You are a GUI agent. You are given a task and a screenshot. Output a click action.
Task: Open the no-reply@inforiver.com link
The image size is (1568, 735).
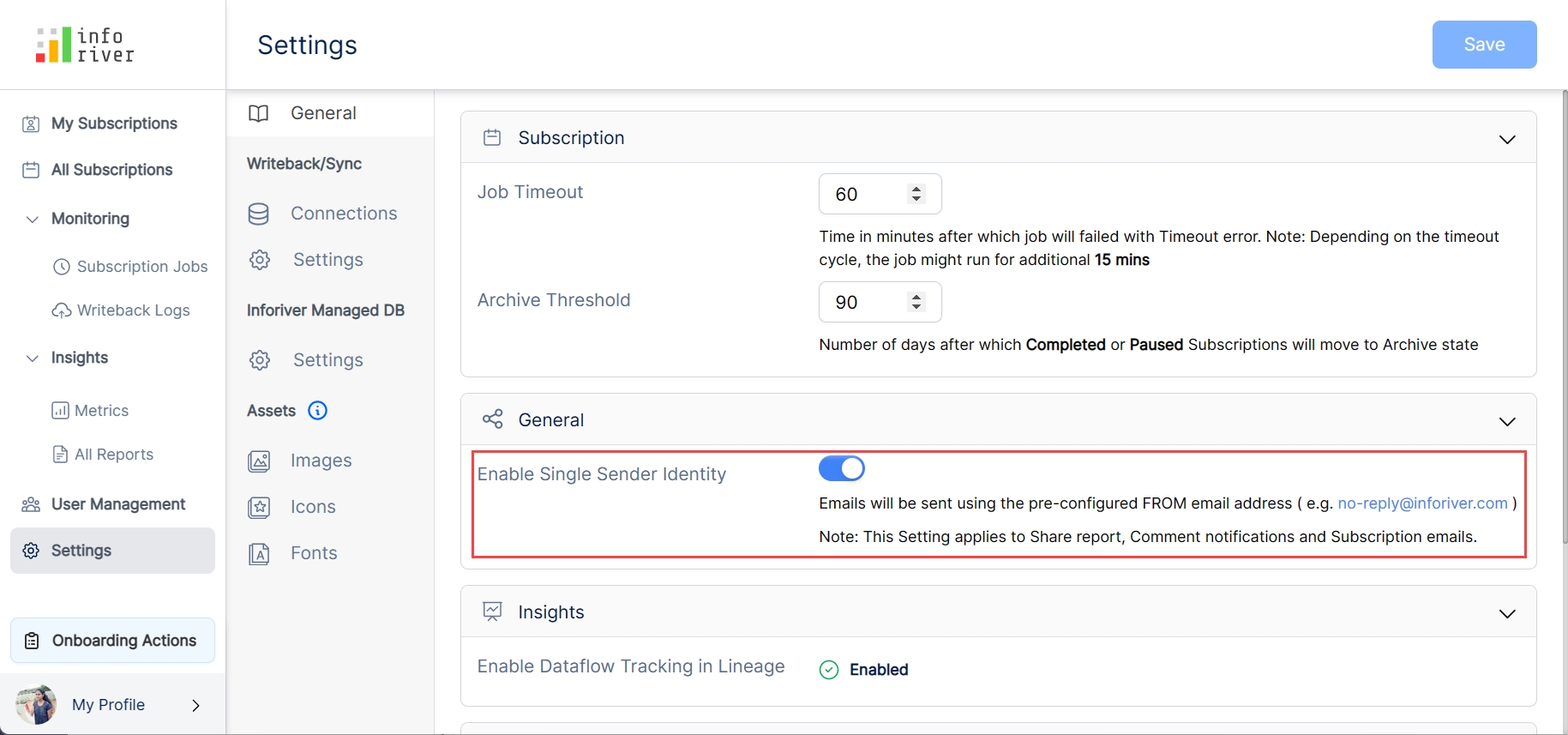[1421, 503]
